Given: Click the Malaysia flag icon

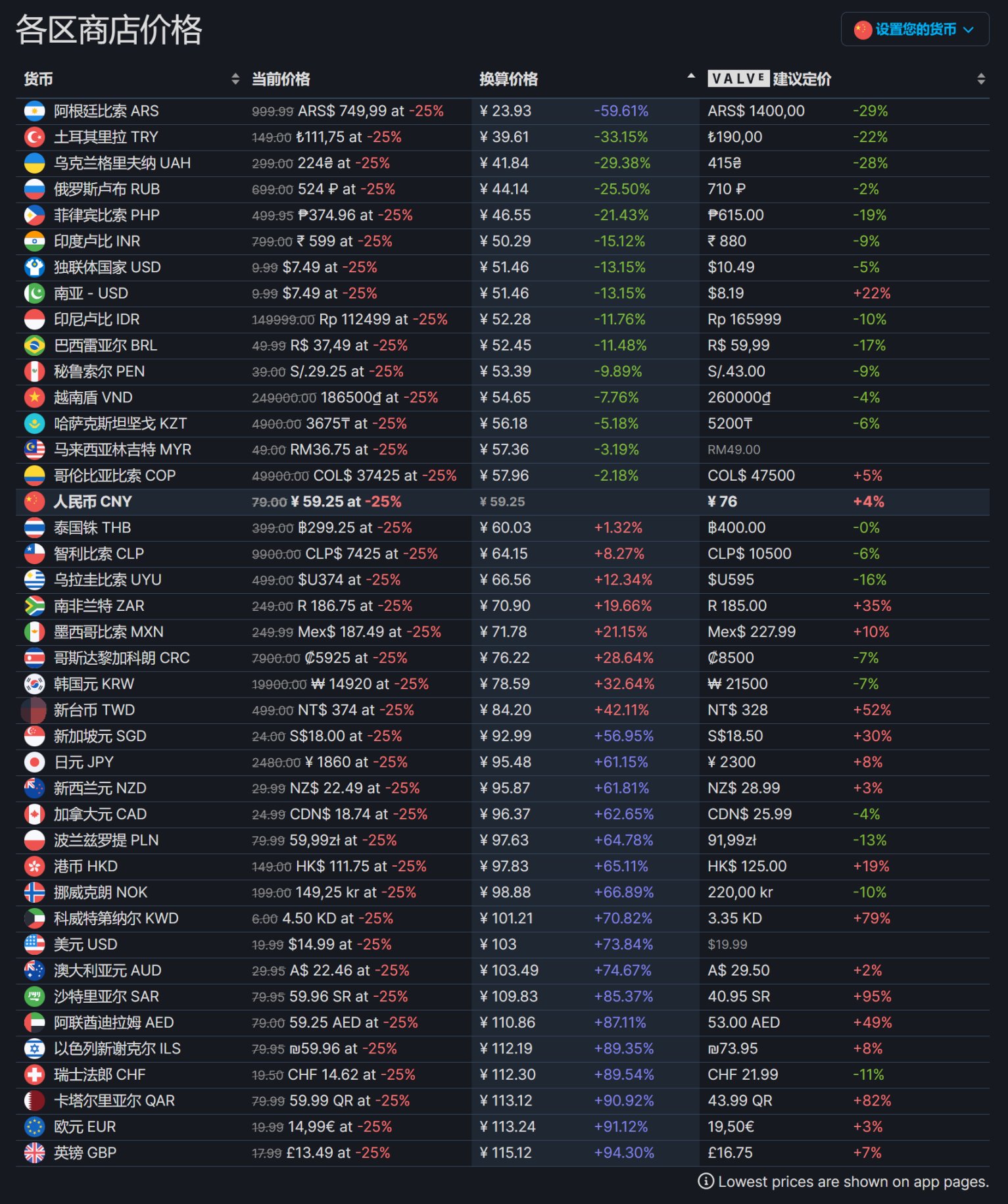Looking at the screenshot, I should click(x=35, y=450).
